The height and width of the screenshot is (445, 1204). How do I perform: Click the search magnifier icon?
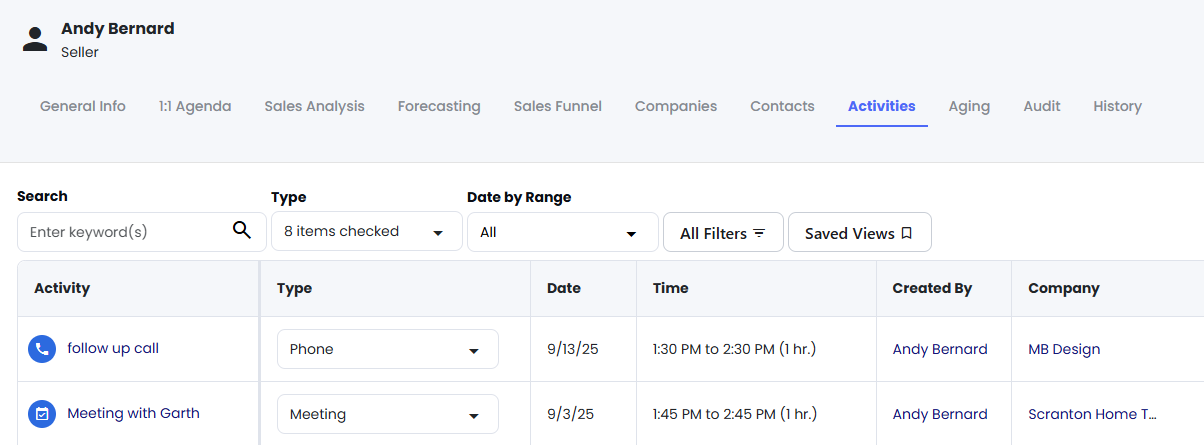[x=241, y=231]
